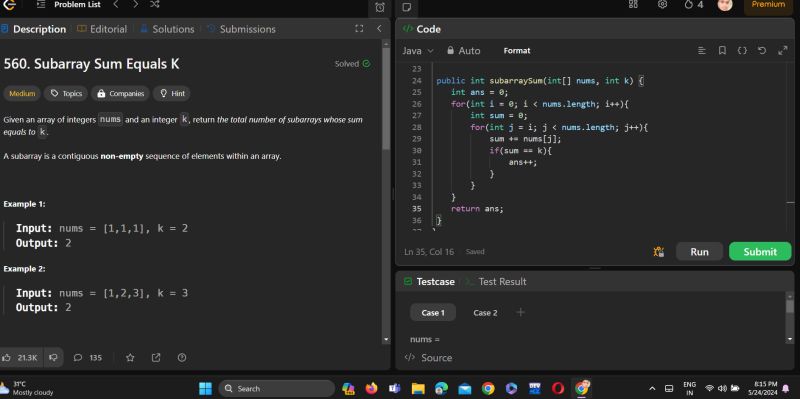Click the taskbar Search box
Screen dimensions: 800x399
(x=277, y=389)
